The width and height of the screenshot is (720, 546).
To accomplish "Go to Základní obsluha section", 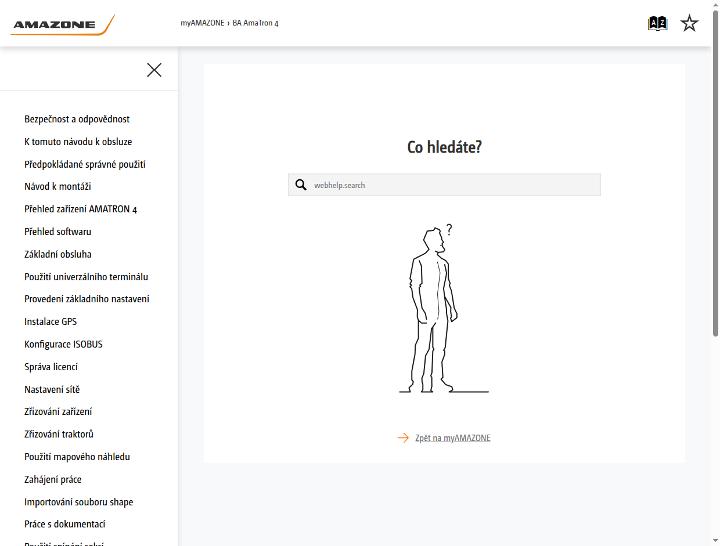I will 58,254.
